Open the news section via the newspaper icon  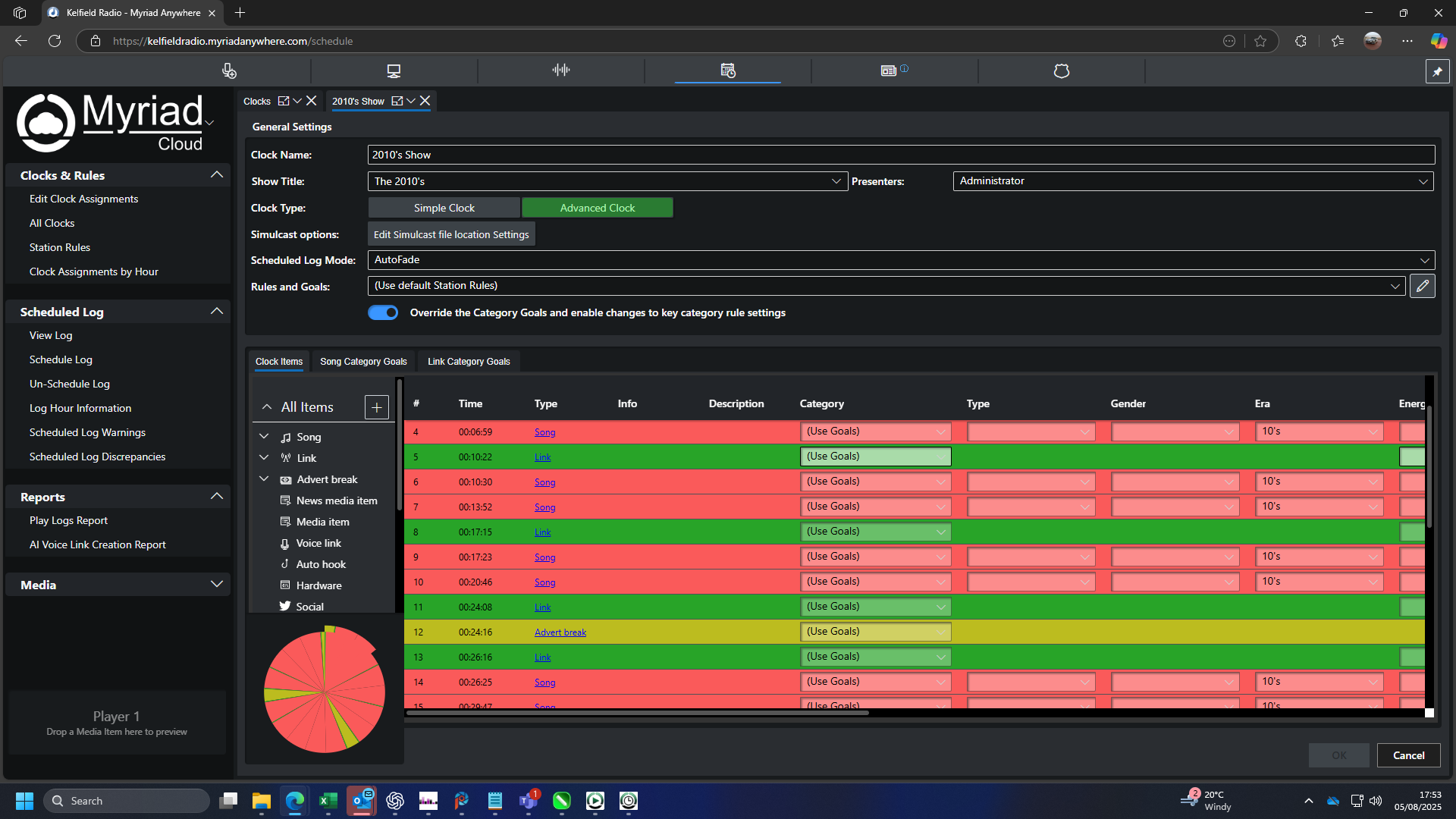888,70
